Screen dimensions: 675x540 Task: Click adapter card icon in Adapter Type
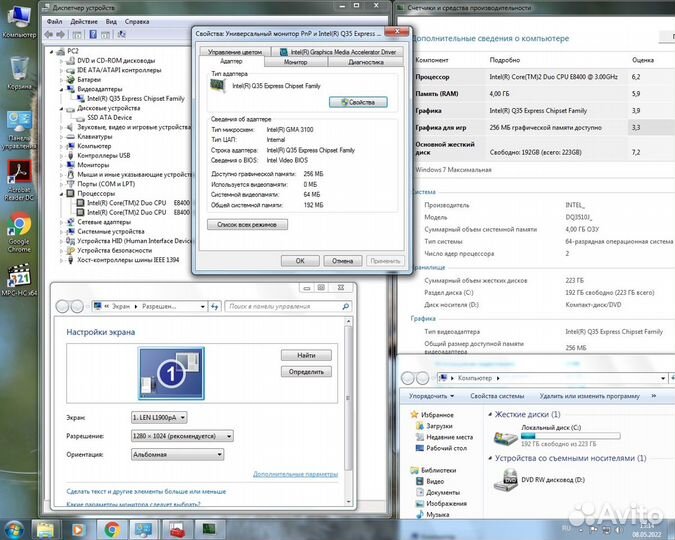click(218, 86)
